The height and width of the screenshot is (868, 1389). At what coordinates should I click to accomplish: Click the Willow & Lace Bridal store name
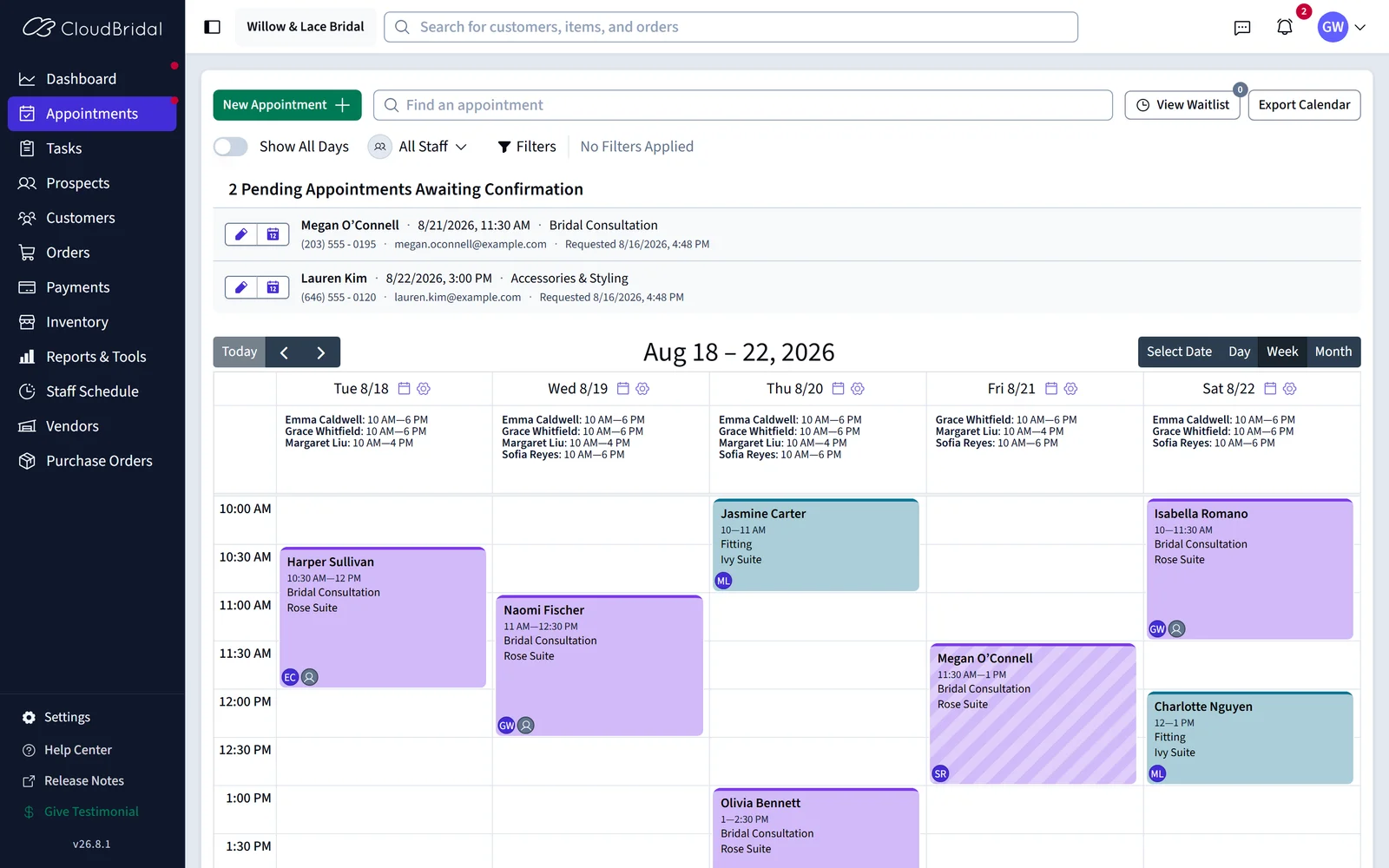point(306,27)
